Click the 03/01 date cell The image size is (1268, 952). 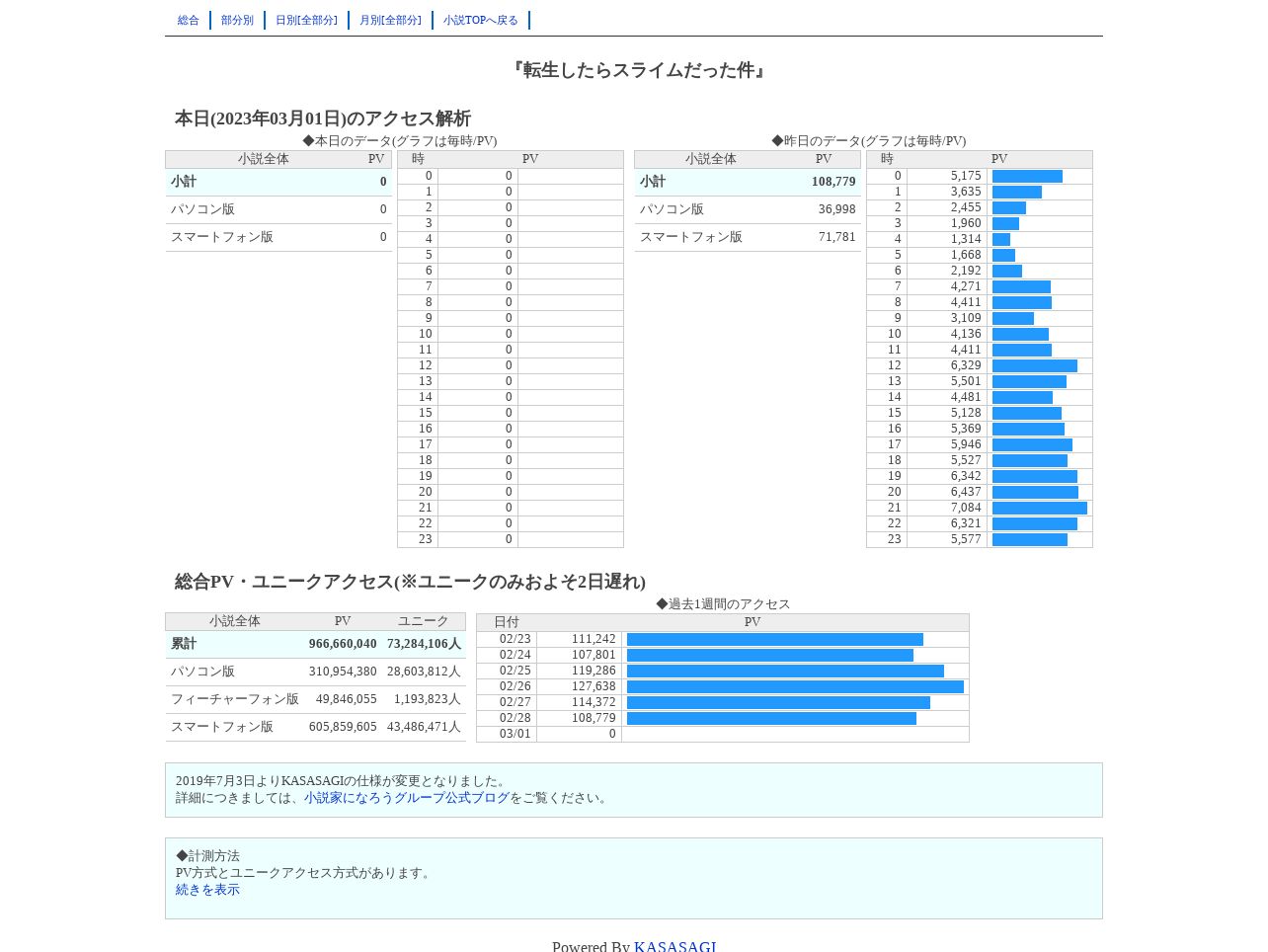(507, 734)
